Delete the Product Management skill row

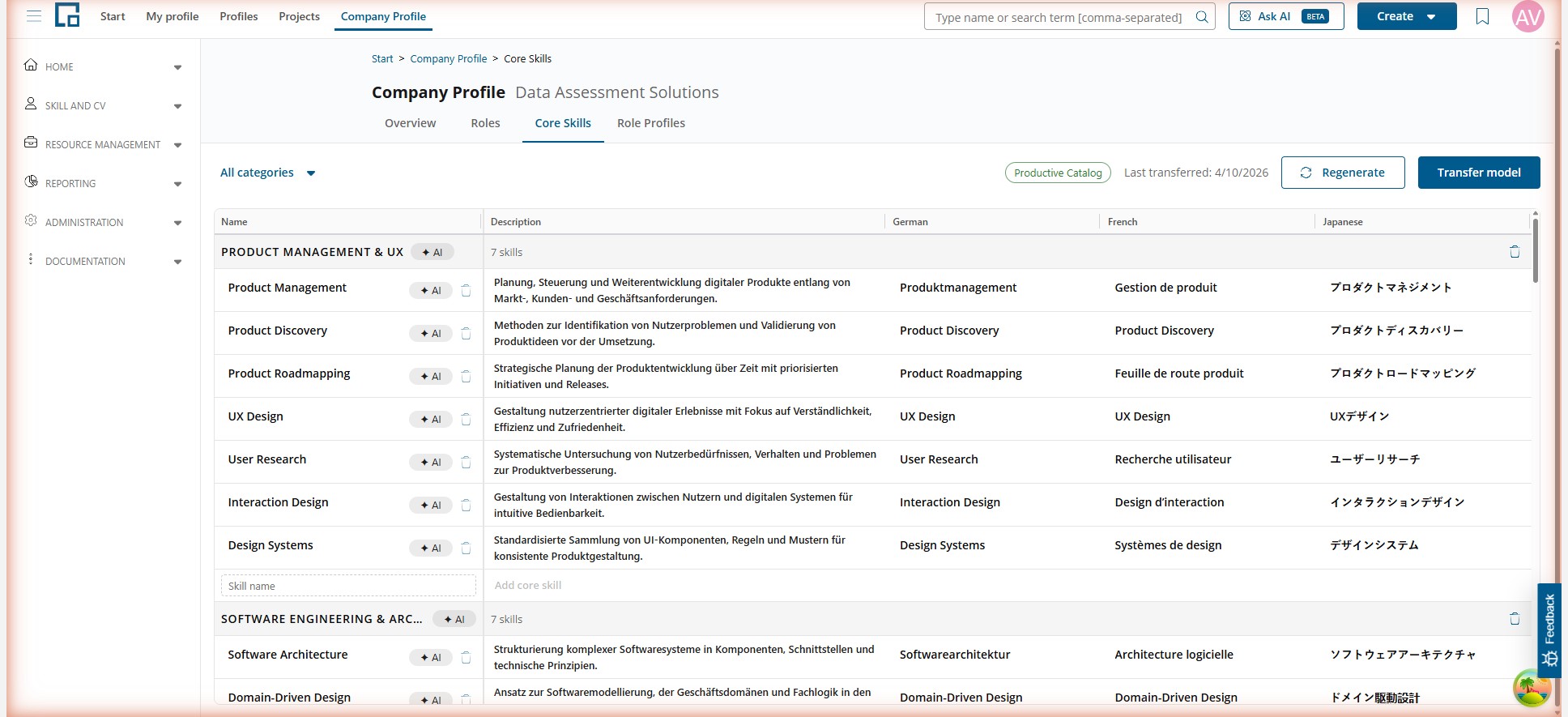[466, 290]
